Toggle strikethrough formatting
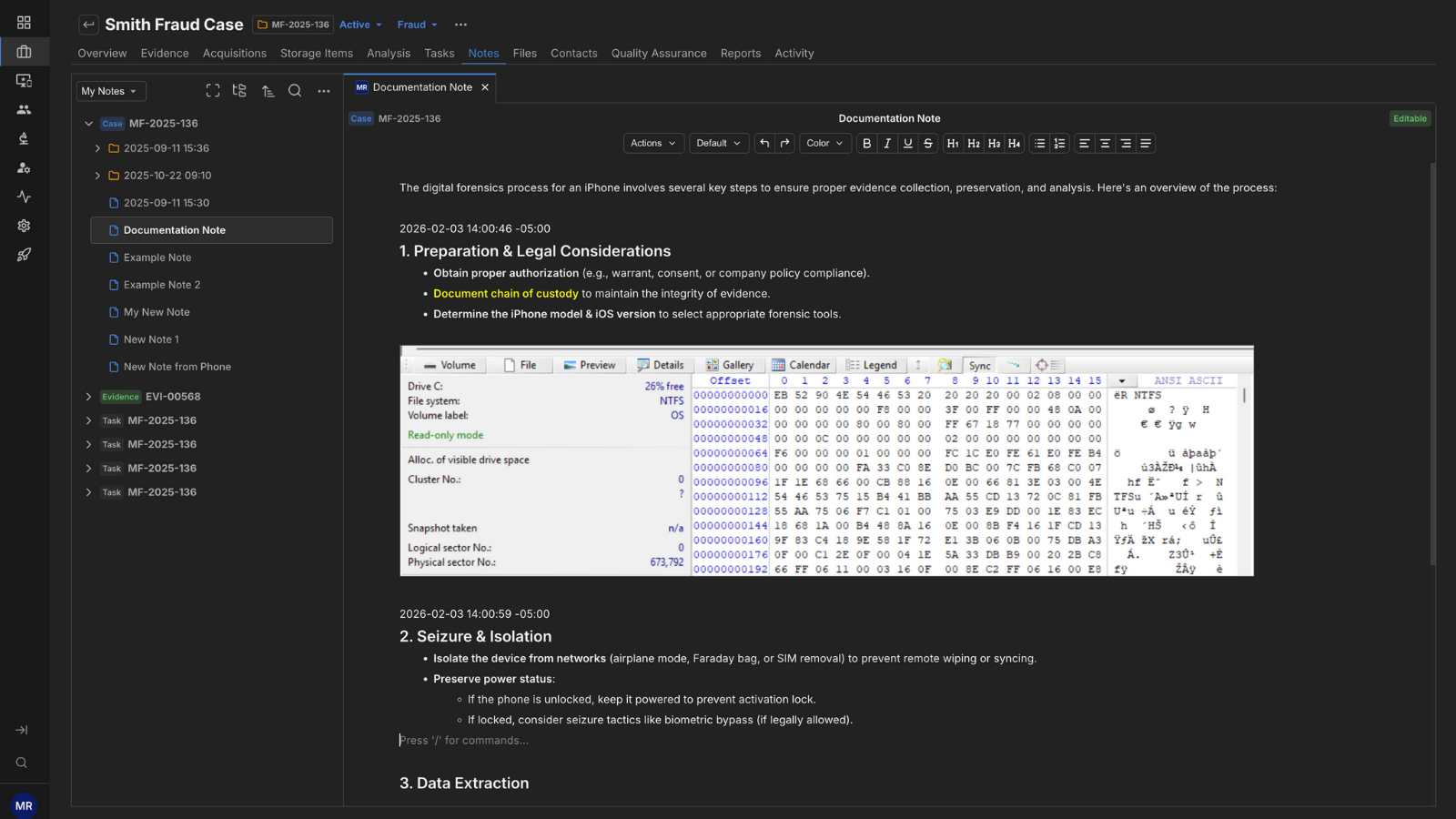Viewport: 1456px width, 819px height. pos(928,143)
